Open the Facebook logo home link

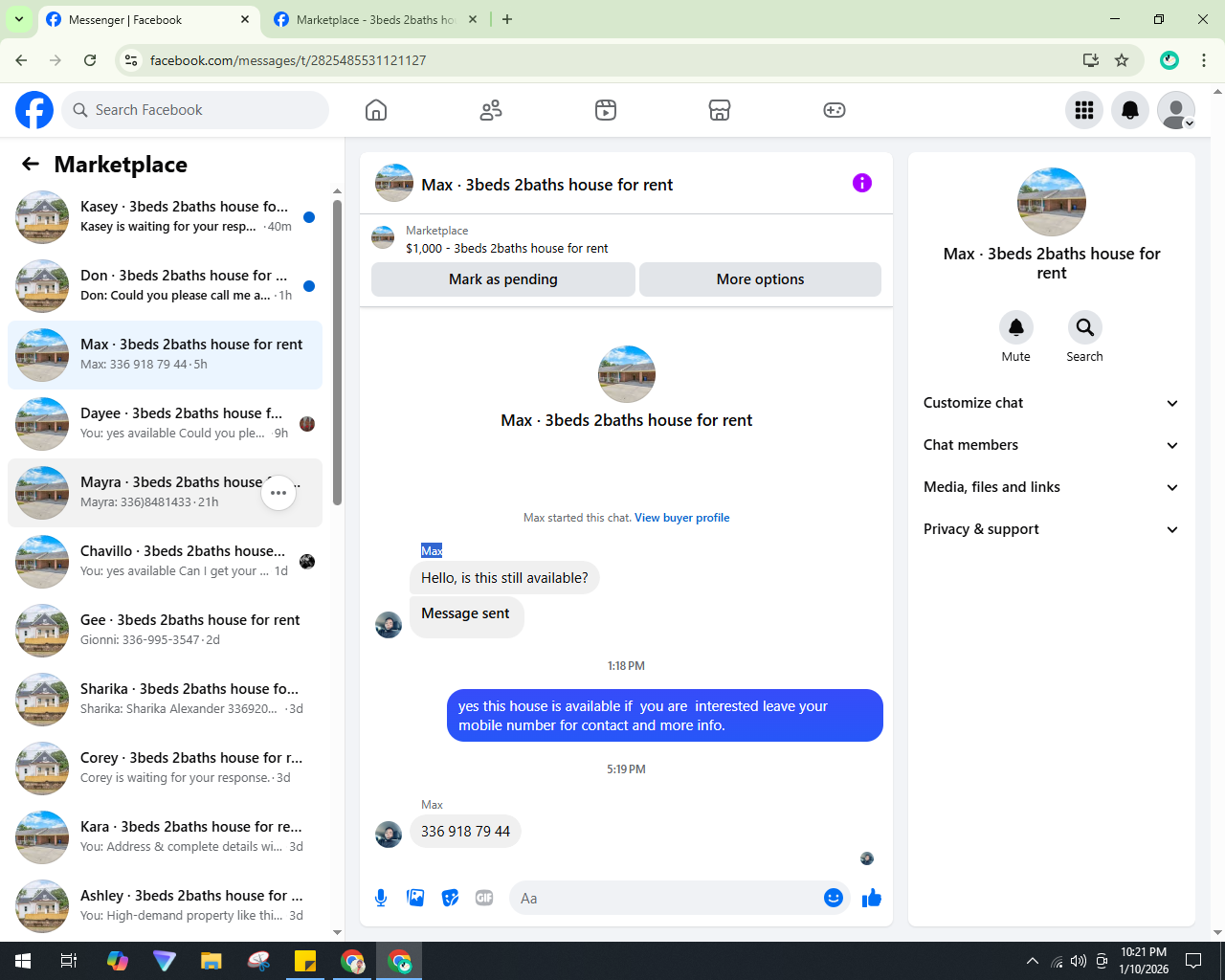[34, 110]
